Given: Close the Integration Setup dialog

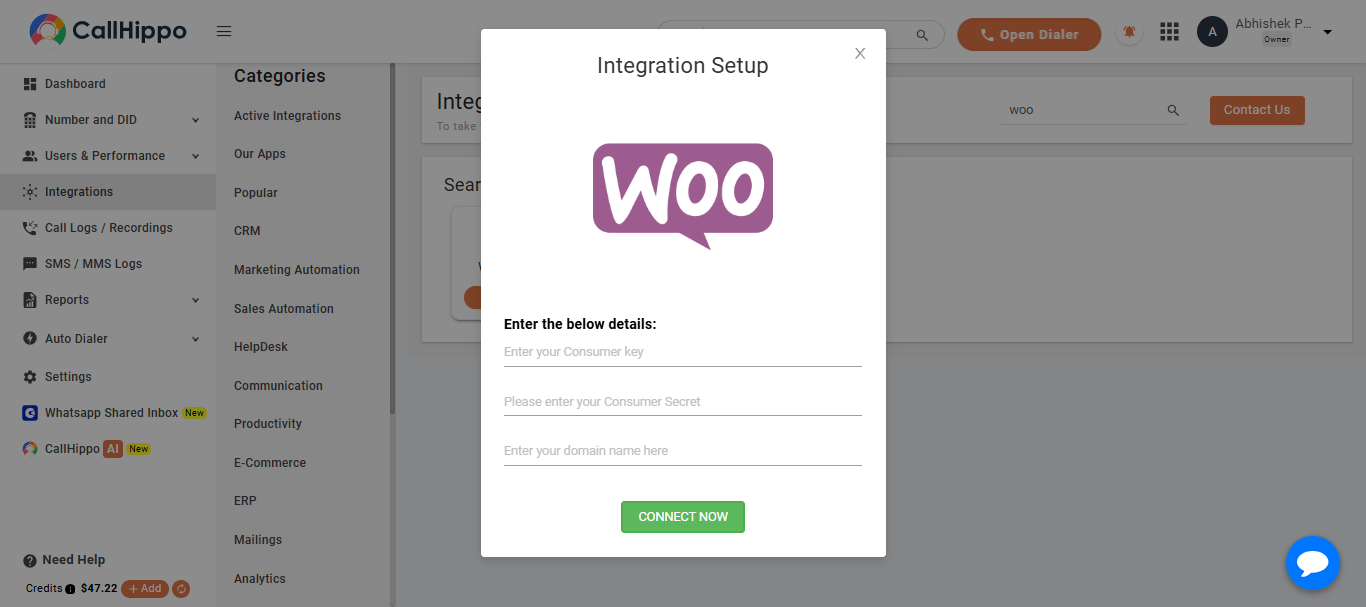Looking at the screenshot, I should click(x=860, y=54).
